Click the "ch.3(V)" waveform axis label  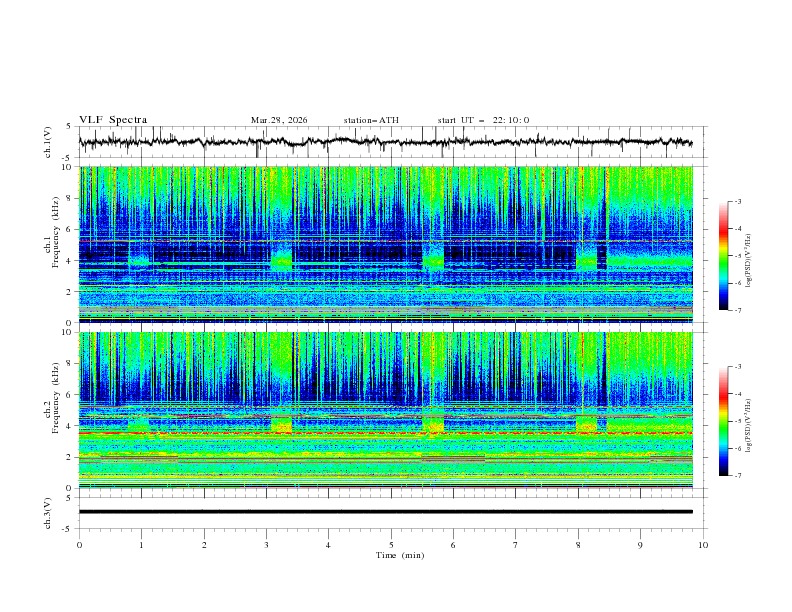click(x=48, y=513)
